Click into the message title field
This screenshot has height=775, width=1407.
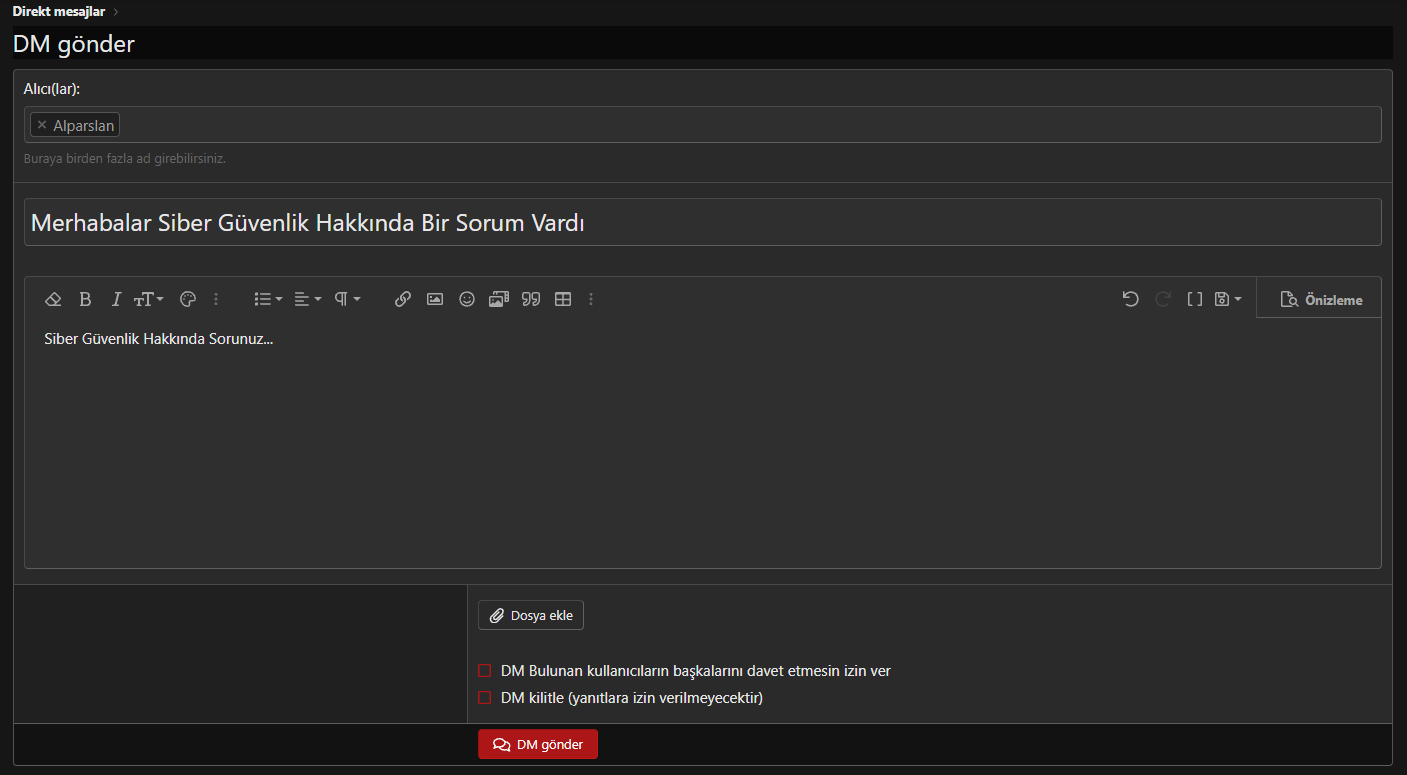tap(703, 222)
